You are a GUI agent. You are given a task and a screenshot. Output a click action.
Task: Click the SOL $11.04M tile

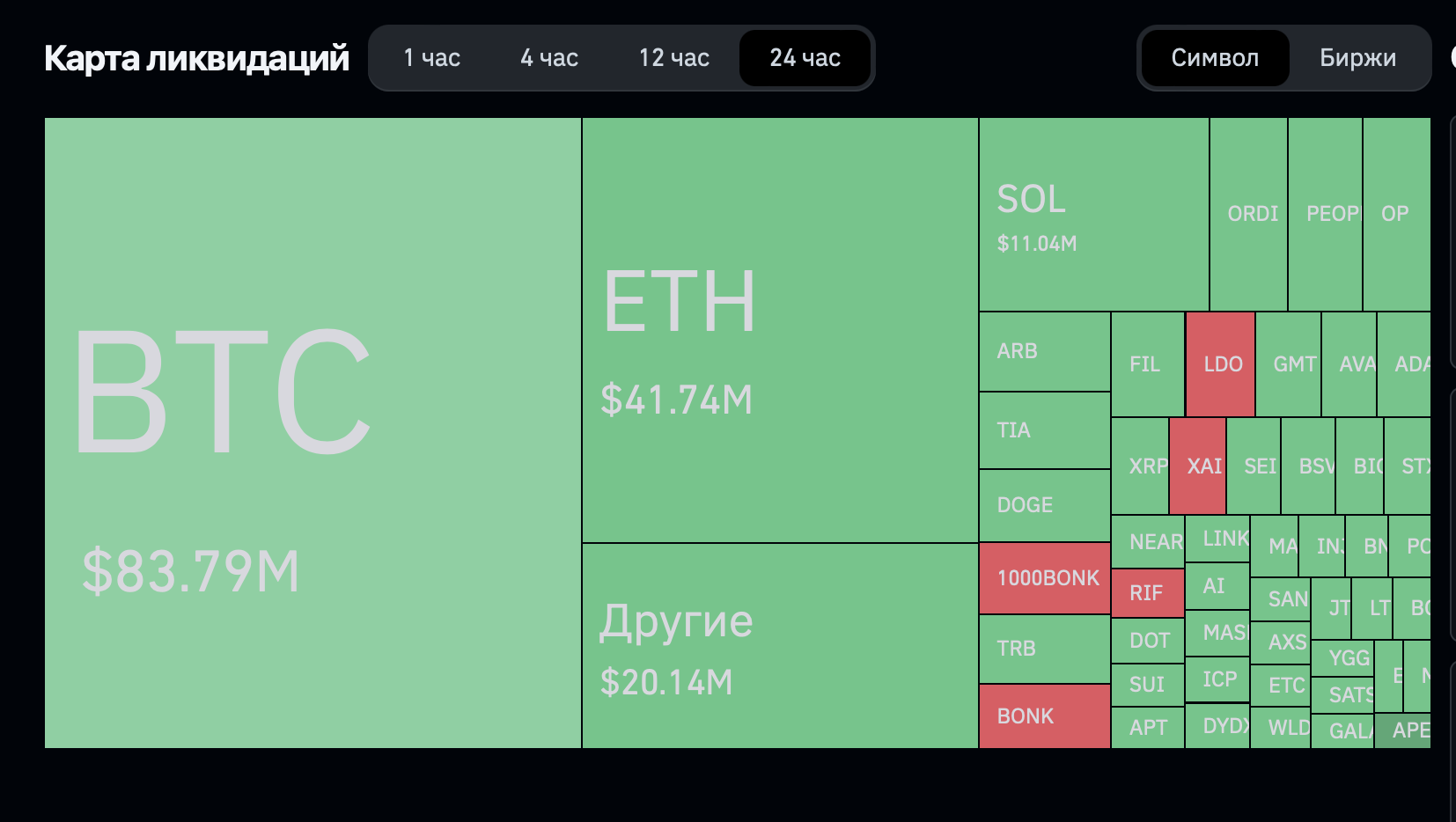1094,214
